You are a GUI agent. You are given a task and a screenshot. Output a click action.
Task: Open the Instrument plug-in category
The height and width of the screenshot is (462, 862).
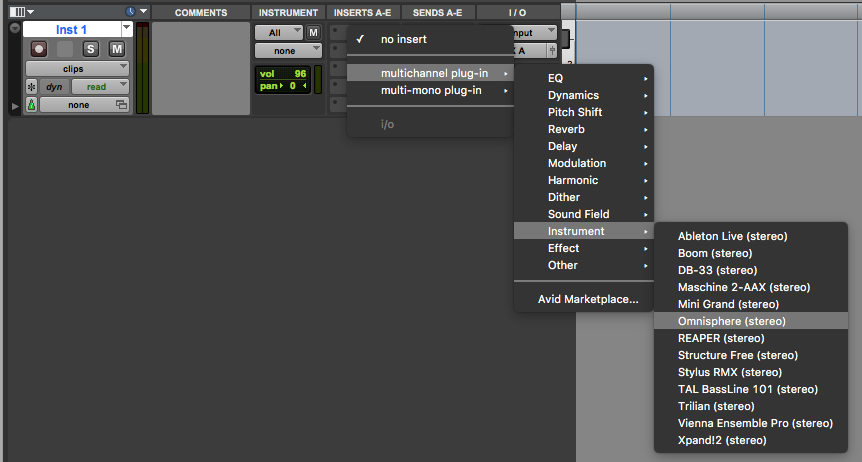pyautogui.click(x=584, y=232)
